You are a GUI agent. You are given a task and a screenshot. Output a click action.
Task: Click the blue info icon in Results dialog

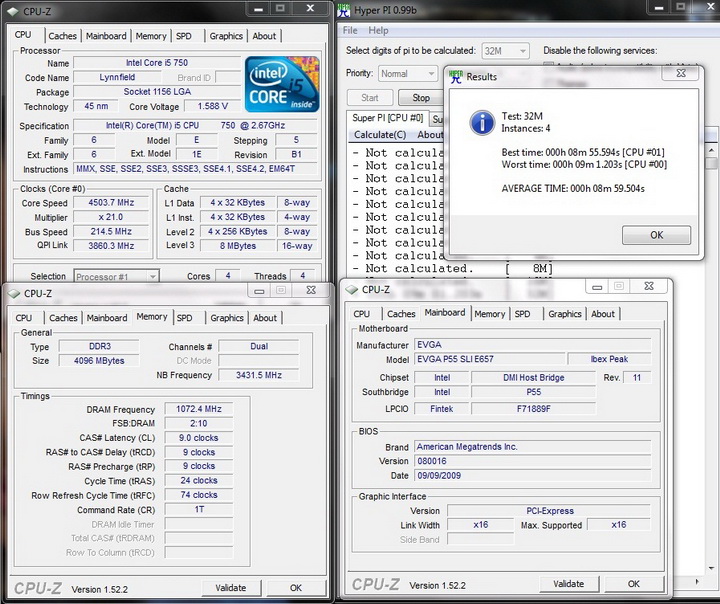(482, 122)
